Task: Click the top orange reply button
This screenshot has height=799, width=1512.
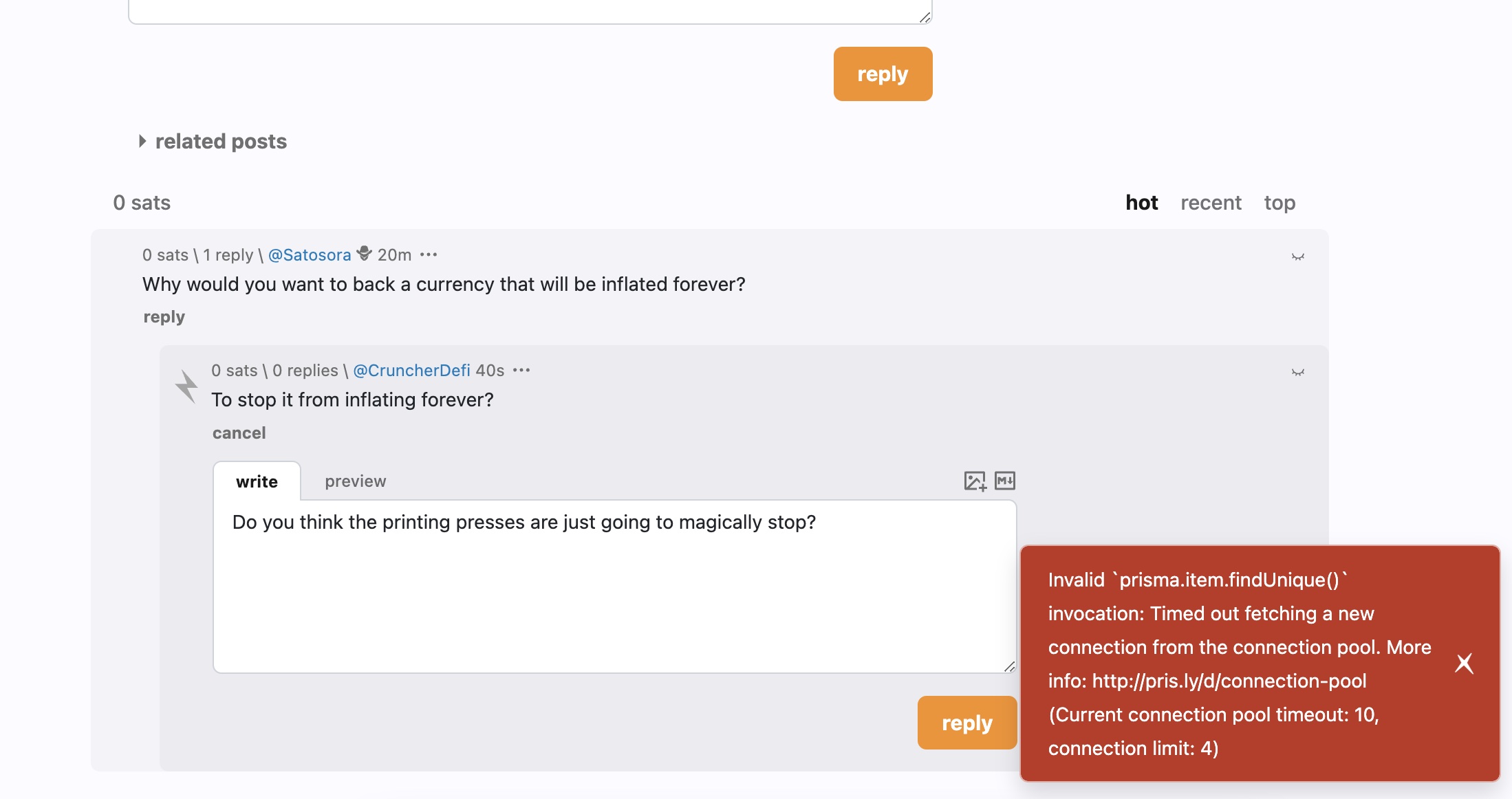Action: coord(883,74)
